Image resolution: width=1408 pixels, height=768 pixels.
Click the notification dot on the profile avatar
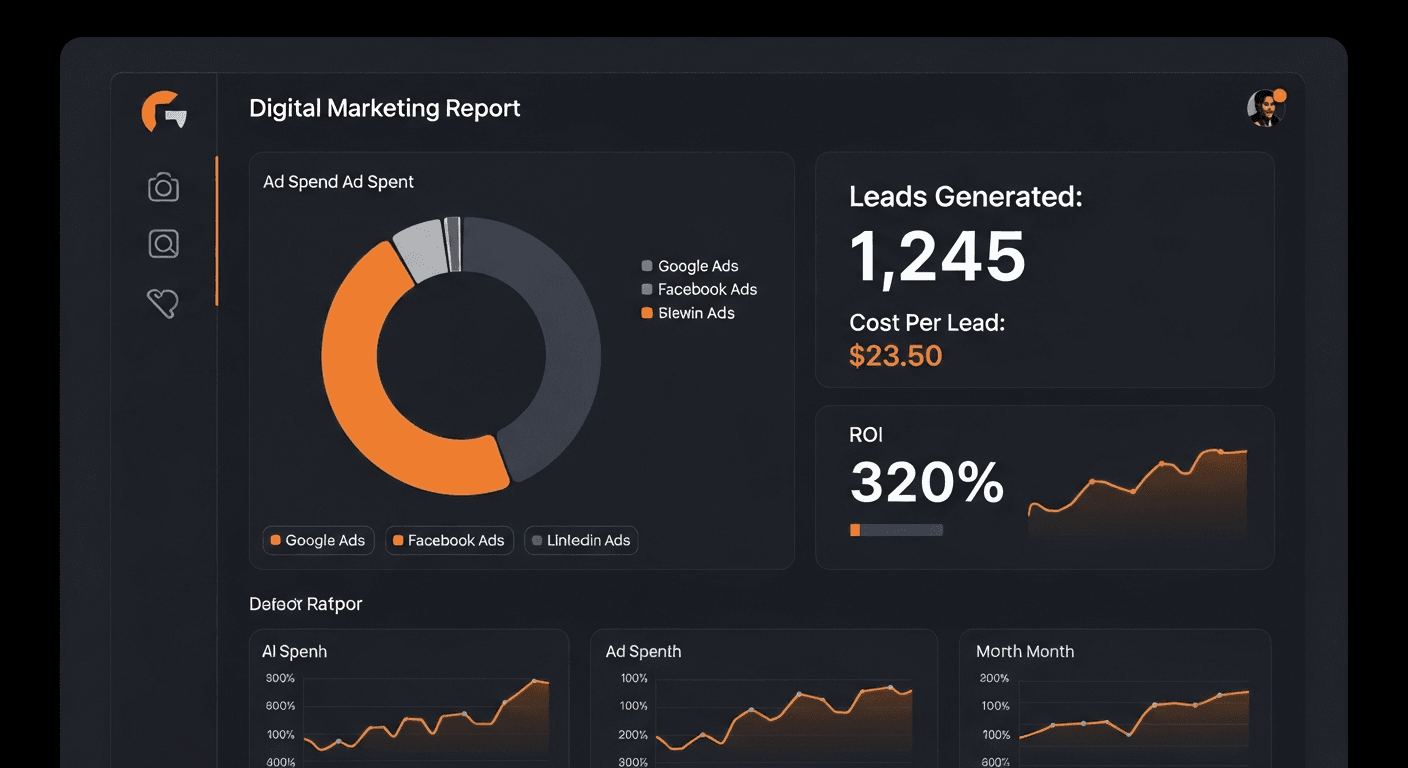[x=1281, y=95]
